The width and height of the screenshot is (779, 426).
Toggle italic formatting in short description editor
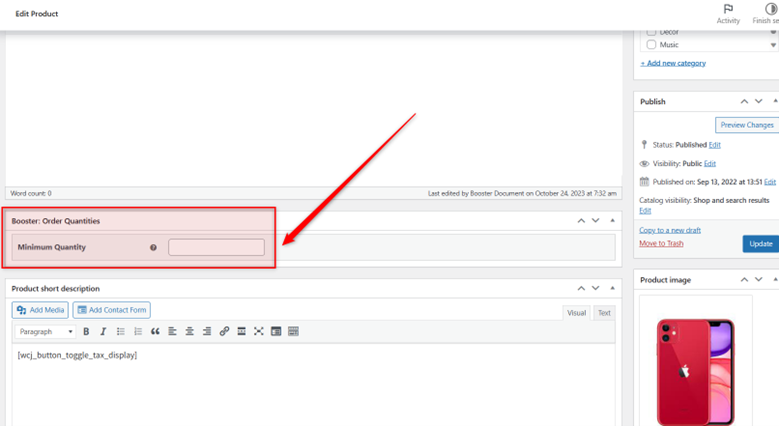[103, 332]
